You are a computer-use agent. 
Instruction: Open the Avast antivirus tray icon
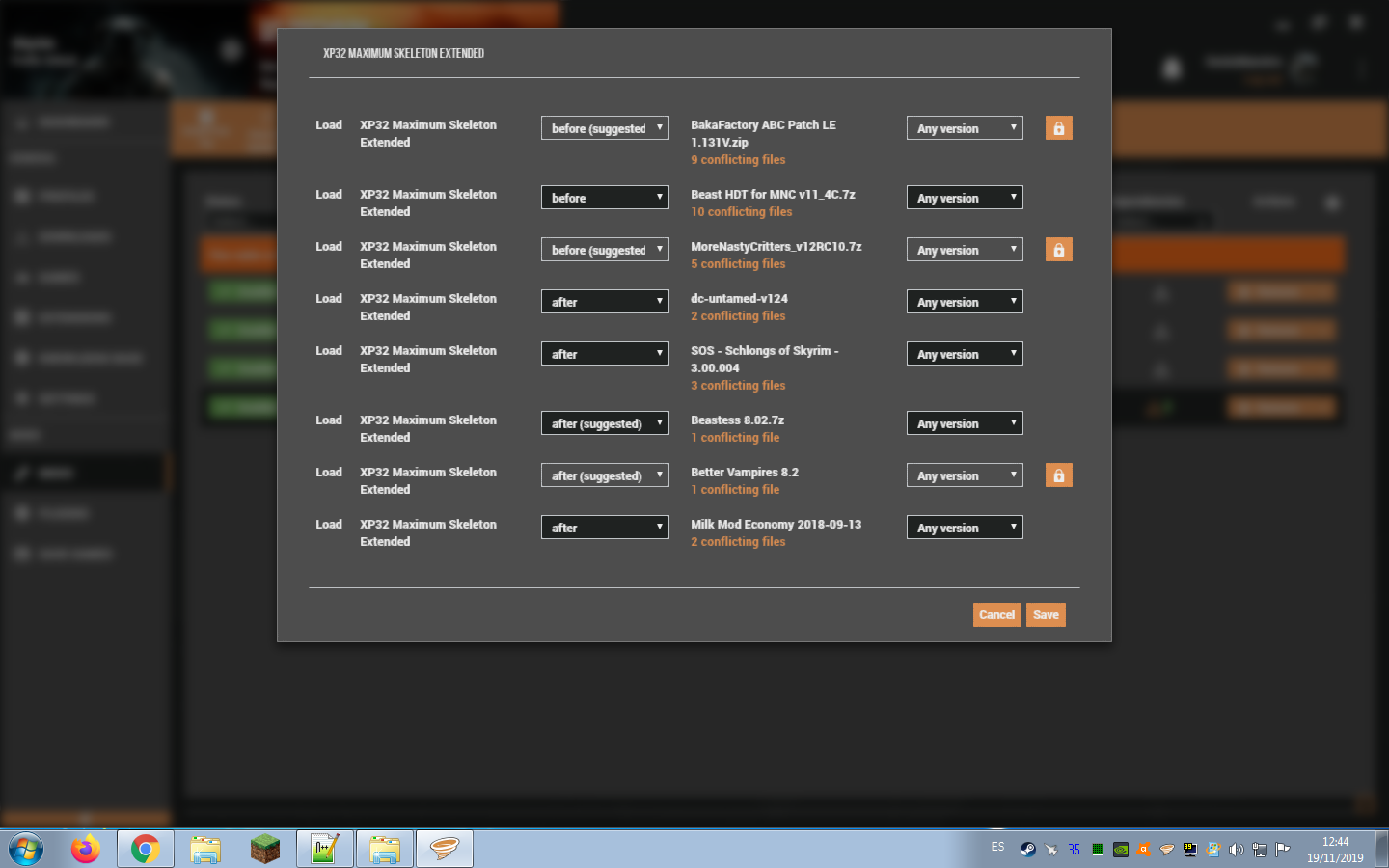point(1144,850)
